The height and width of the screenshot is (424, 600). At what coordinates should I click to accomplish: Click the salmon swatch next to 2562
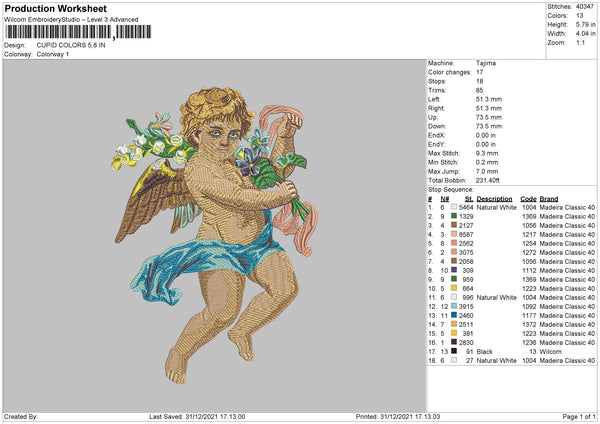point(454,243)
